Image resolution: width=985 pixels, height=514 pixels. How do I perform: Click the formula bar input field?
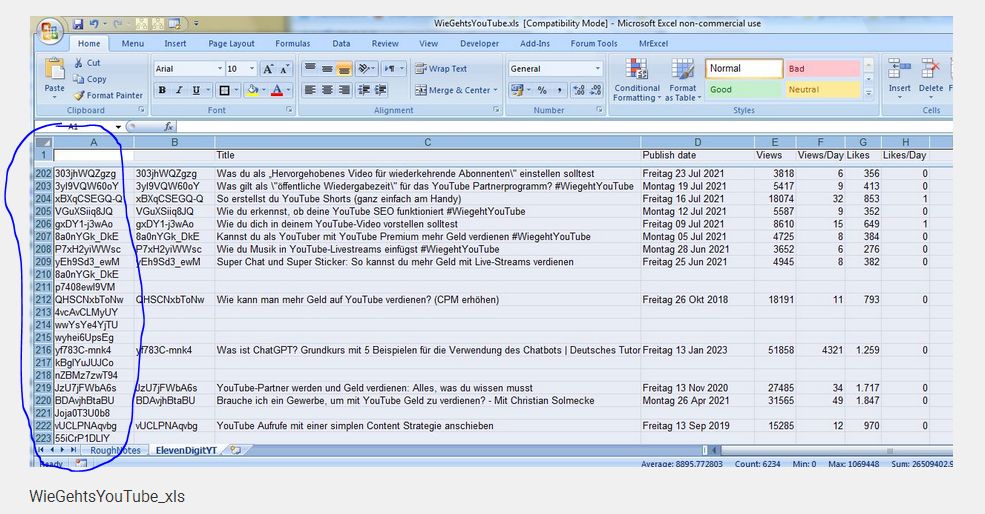tap(564, 127)
